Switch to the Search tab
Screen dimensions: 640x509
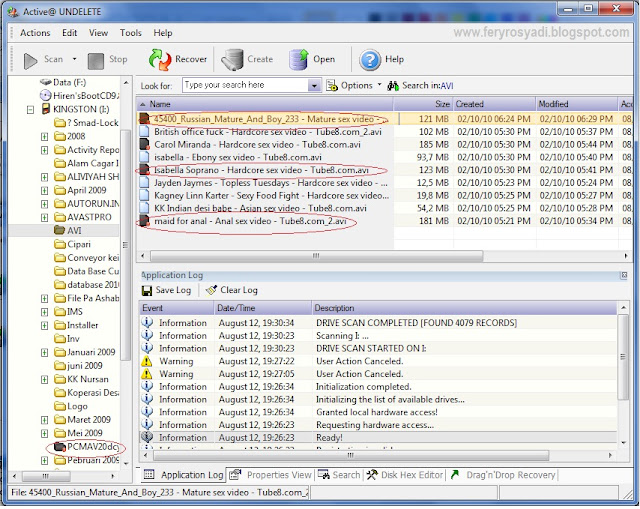[339, 475]
